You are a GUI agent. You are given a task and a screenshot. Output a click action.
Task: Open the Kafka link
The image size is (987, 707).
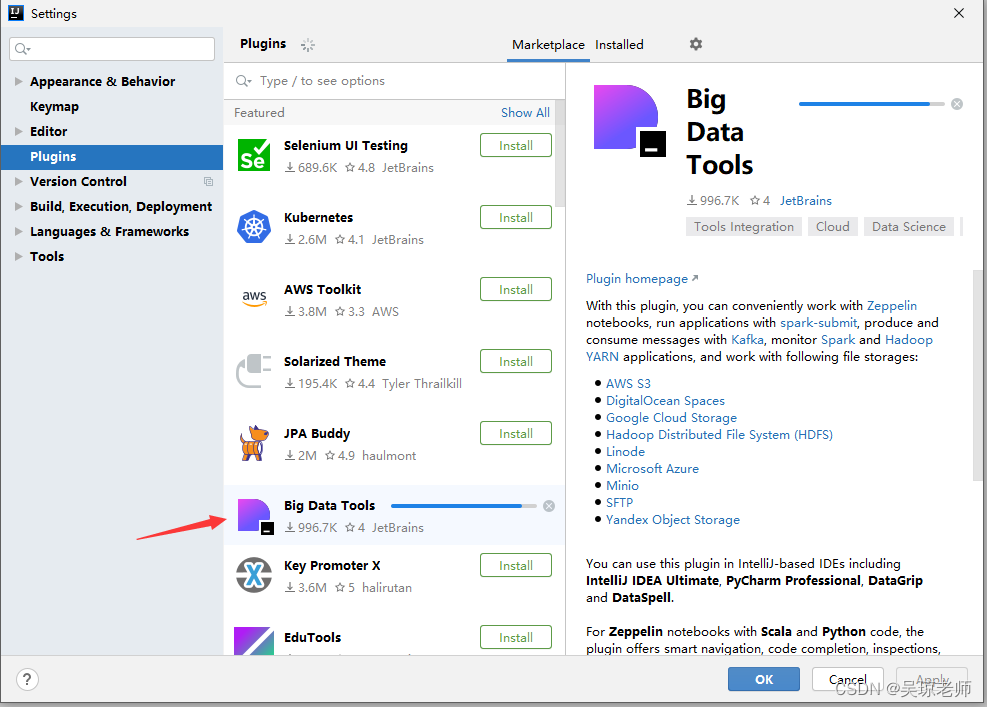(x=747, y=340)
